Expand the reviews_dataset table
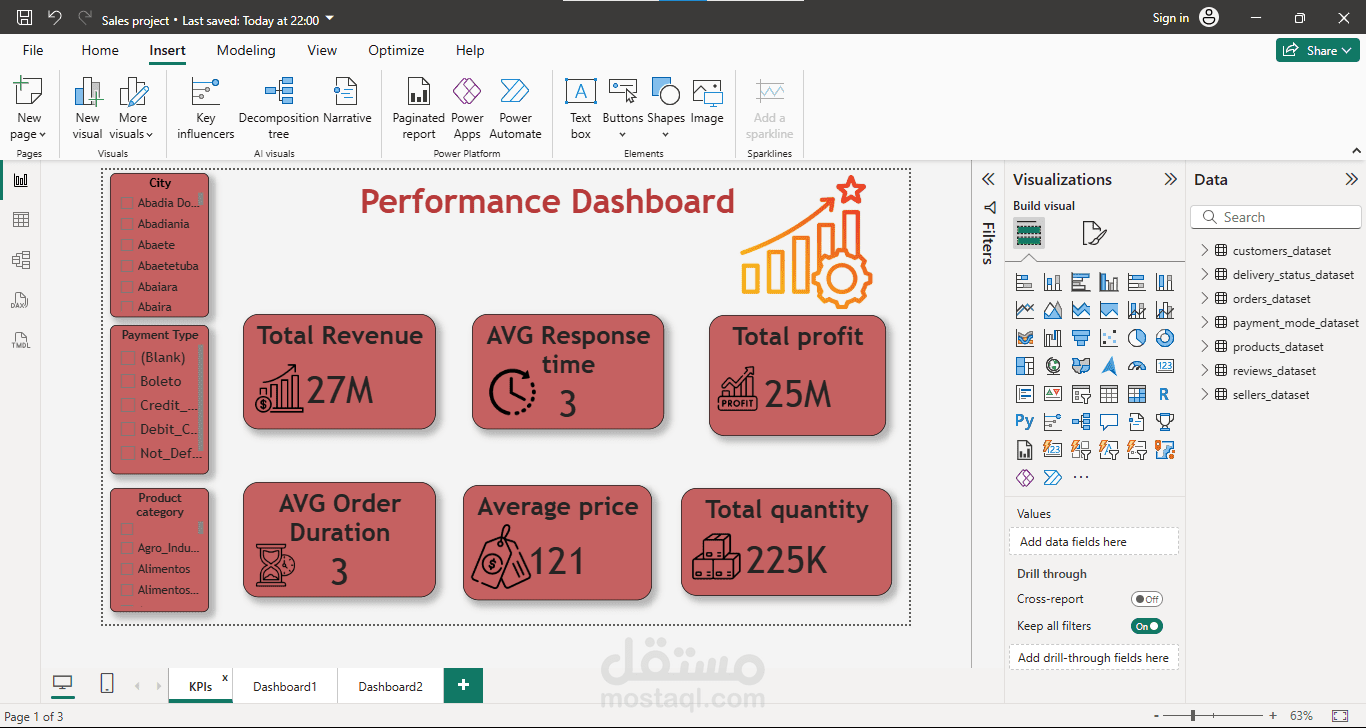This screenshot has width=1366, height=728. tap(1204, 370)
